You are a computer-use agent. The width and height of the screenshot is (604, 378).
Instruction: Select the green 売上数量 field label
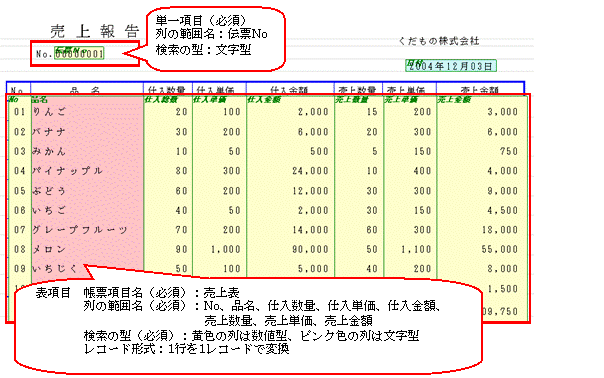[x=352, y=100]
